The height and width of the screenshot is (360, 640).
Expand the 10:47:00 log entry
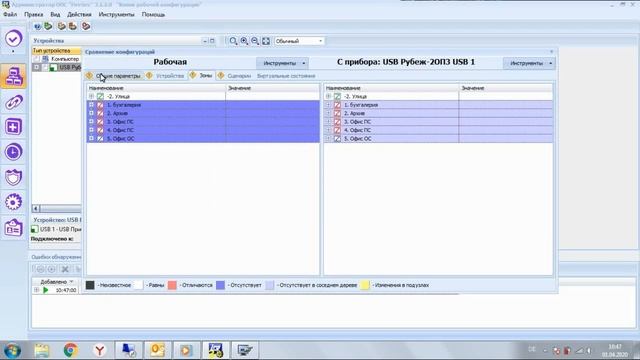[x=37, y=290]
